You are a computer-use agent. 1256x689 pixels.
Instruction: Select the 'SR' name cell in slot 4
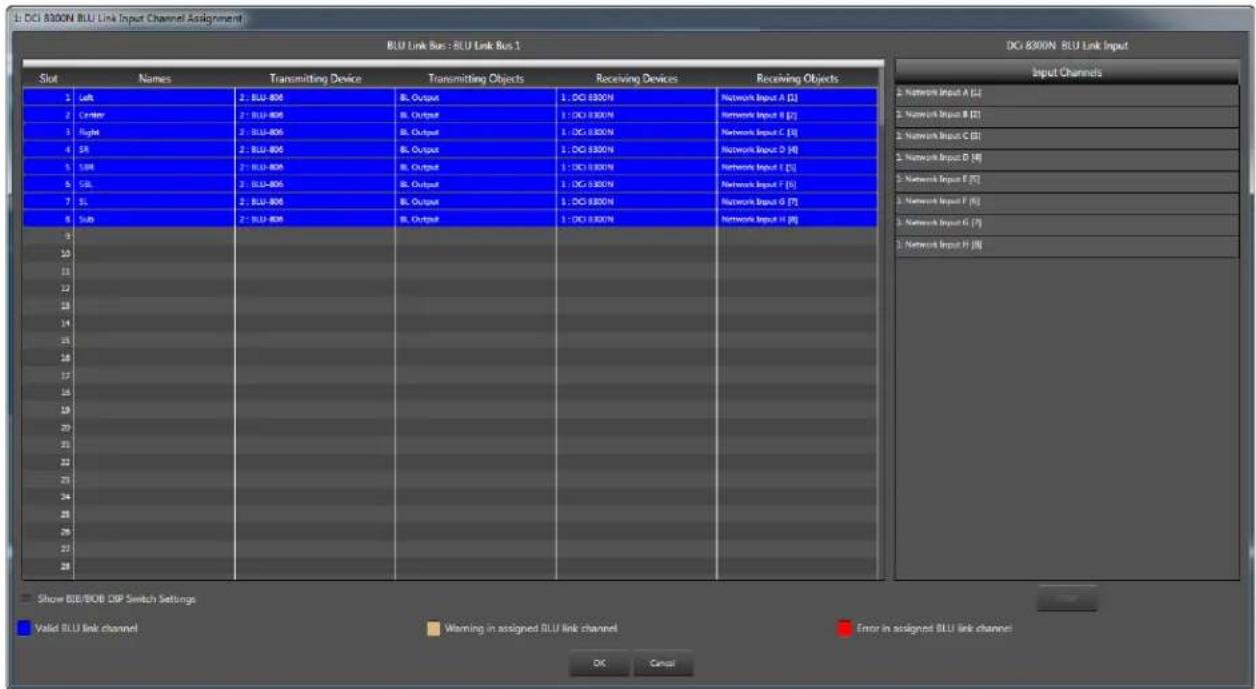155,149
